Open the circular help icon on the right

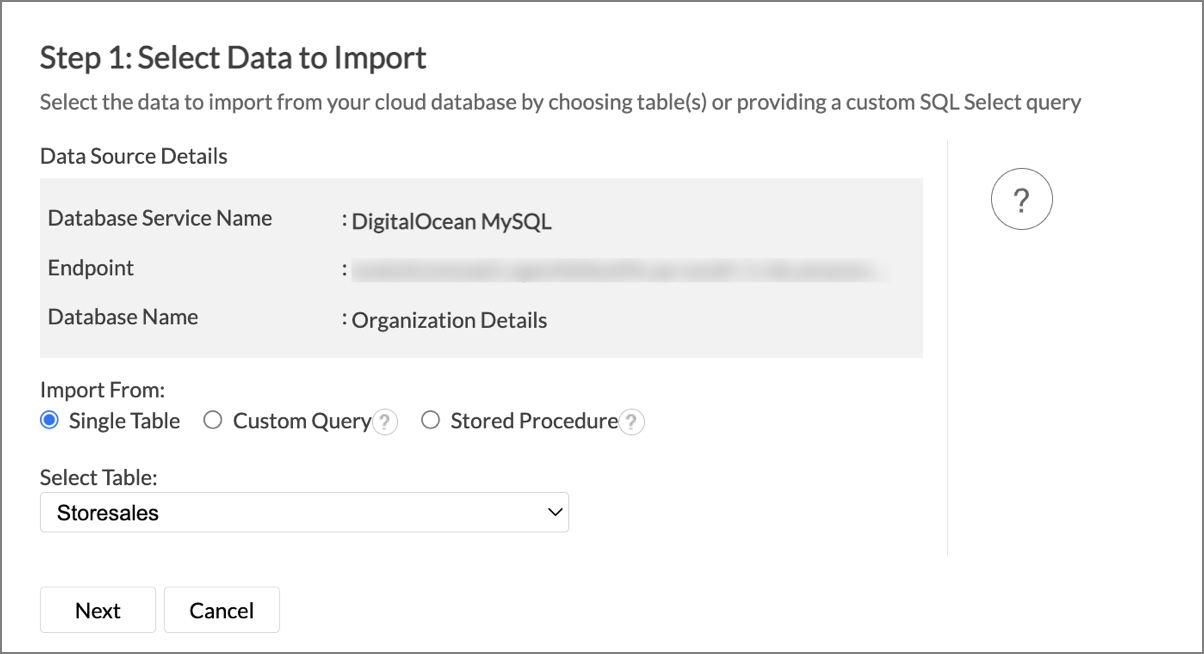click(x=1021, y=198)
